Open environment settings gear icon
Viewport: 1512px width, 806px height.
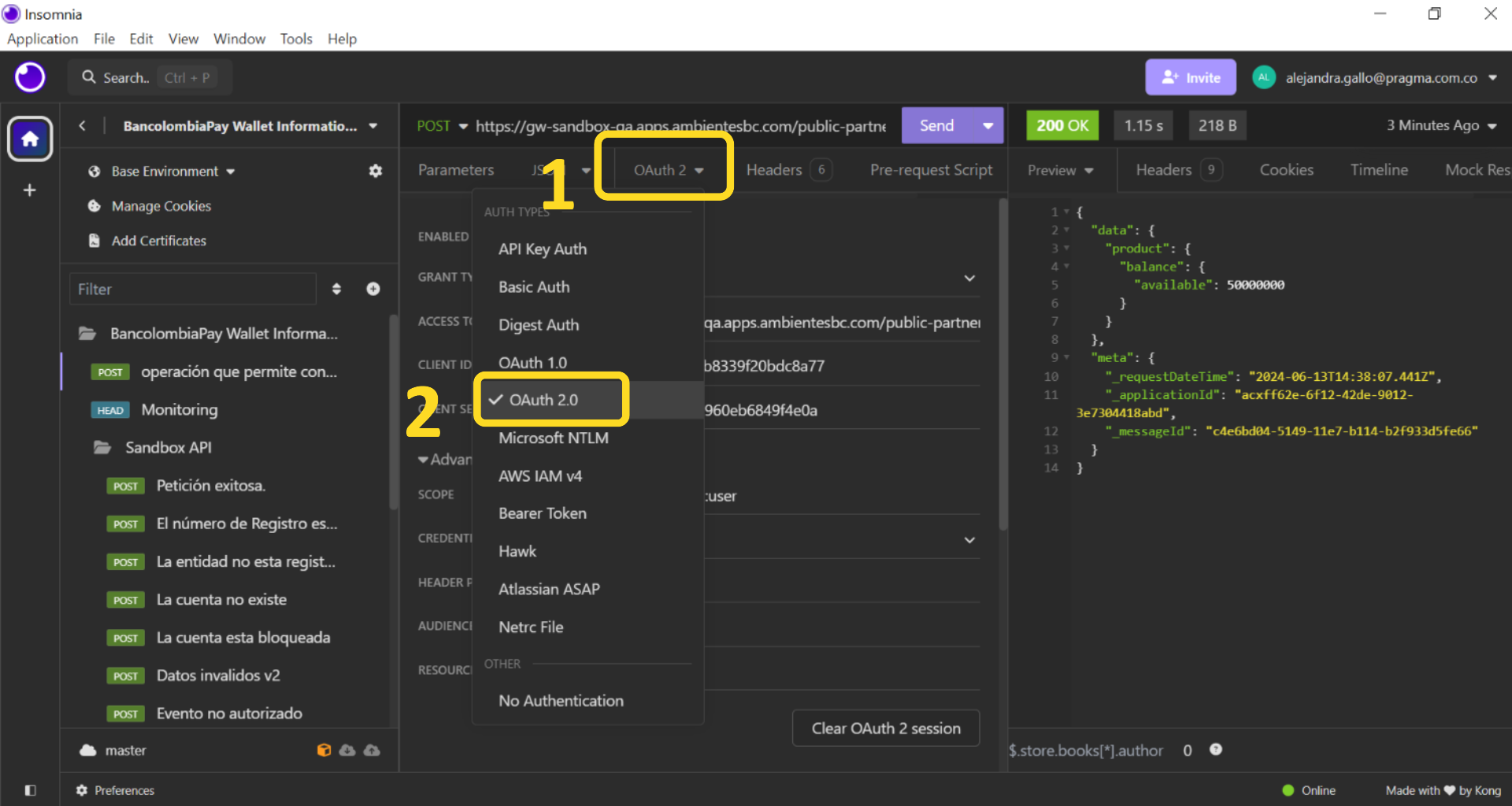(x=376, y=171)
